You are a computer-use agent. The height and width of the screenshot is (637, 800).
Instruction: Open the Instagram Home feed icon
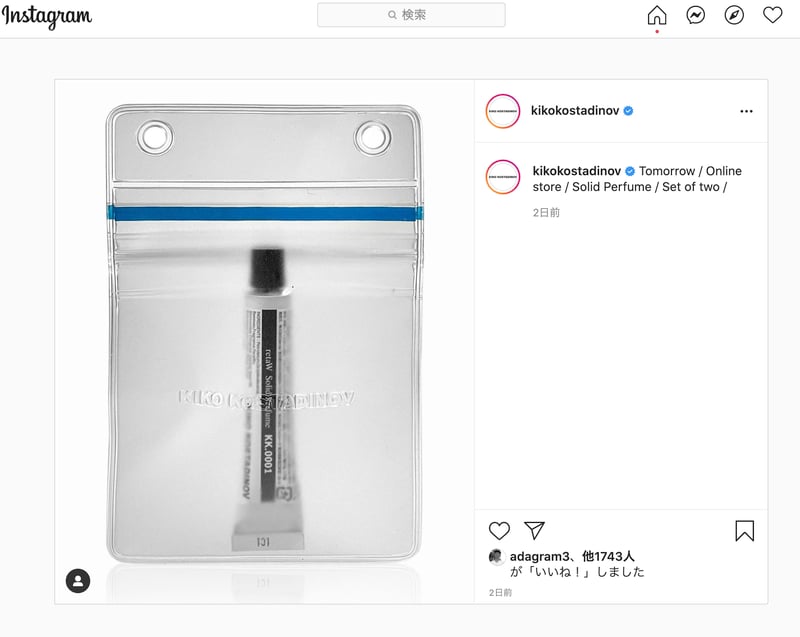(657, 15)
